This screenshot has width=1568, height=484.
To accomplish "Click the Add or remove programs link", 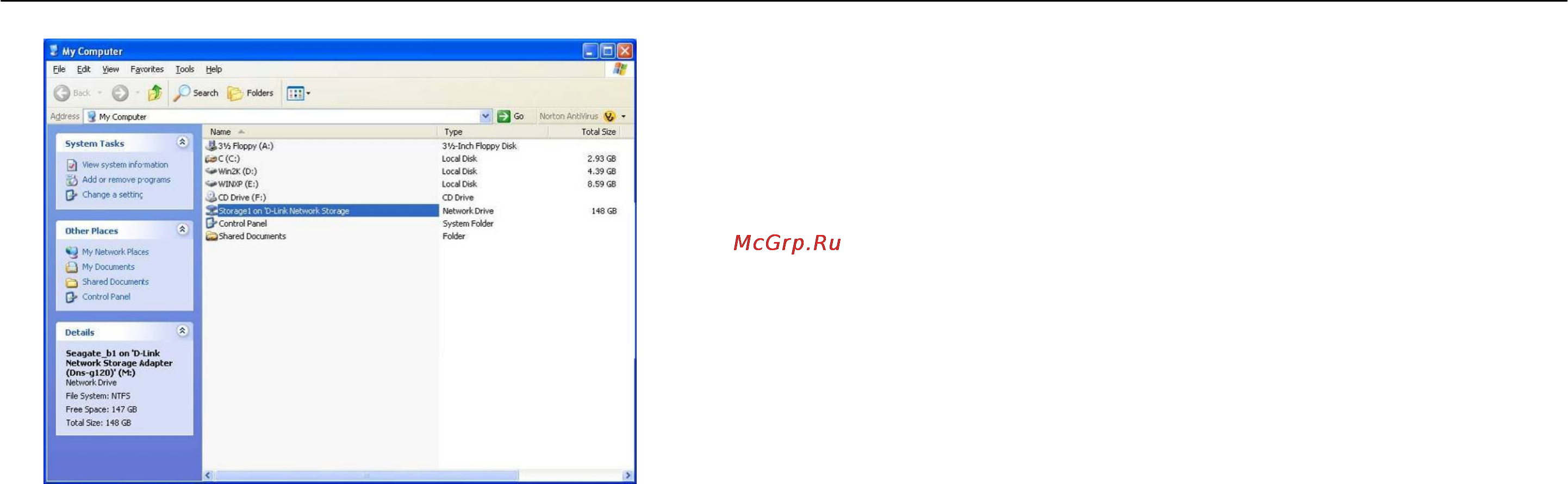I will [126, 179].
